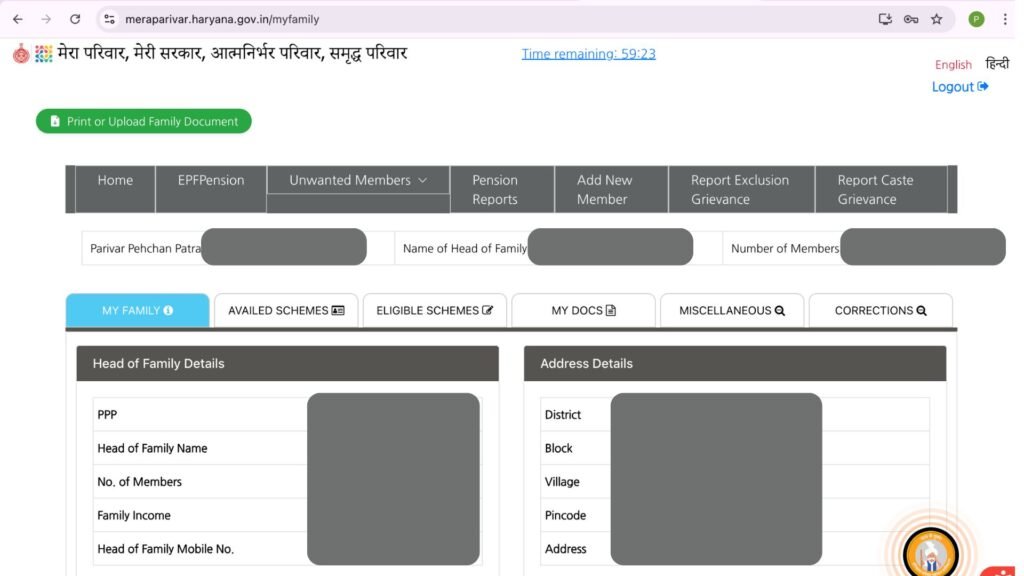
Task: Click the edit icon on ELIGIBLE SCHEMES tab
Action: pos(489,310)
